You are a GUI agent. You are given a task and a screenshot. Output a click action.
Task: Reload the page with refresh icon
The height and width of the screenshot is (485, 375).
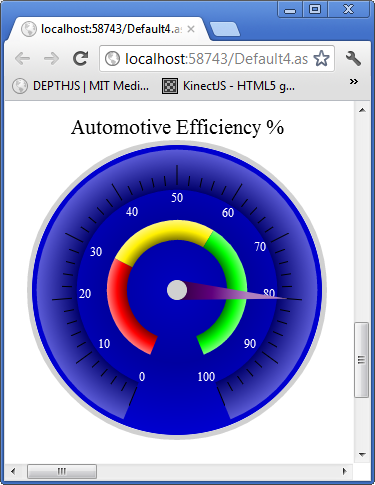[81, 58]
